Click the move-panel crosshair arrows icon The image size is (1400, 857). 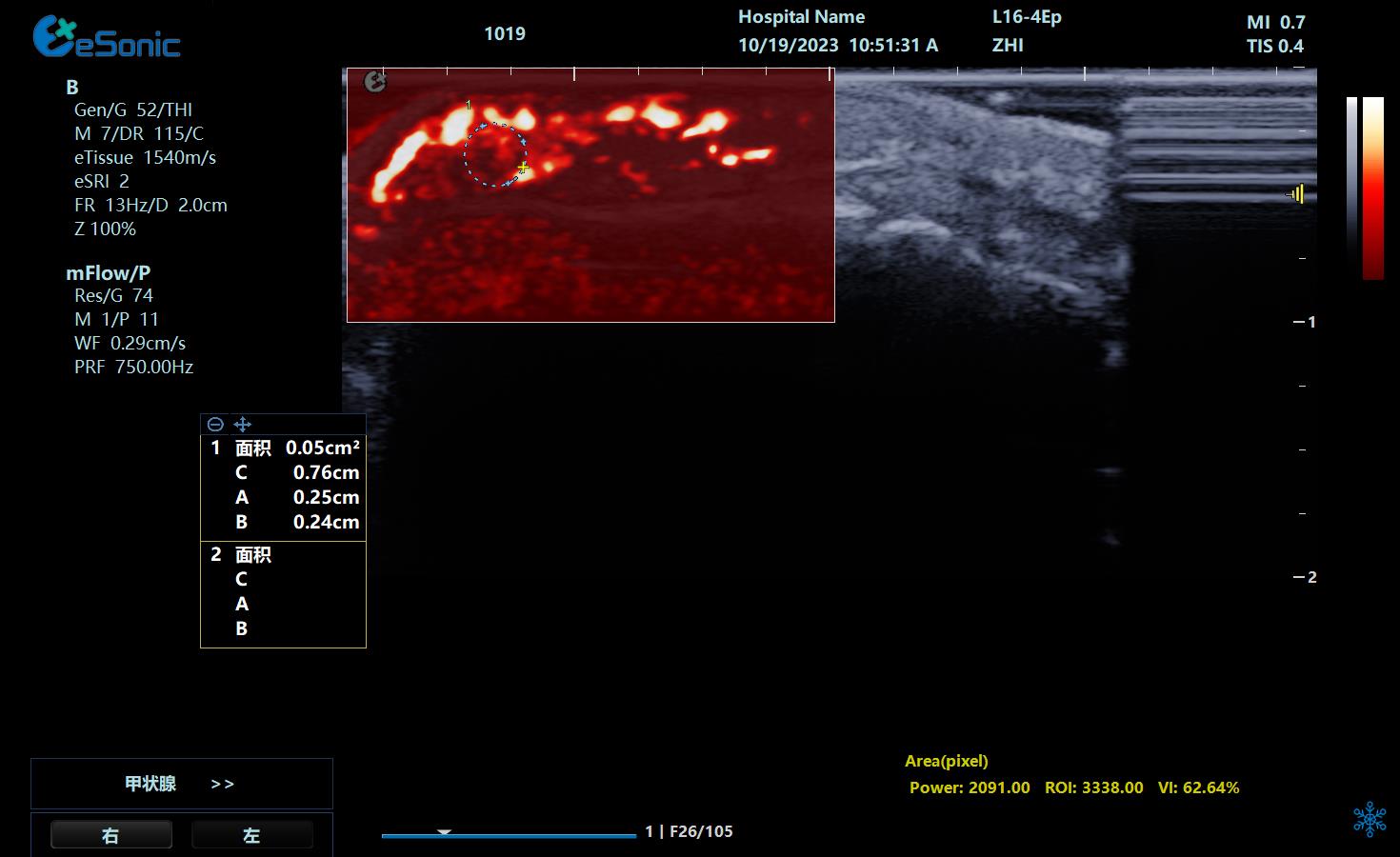(242, 425)
